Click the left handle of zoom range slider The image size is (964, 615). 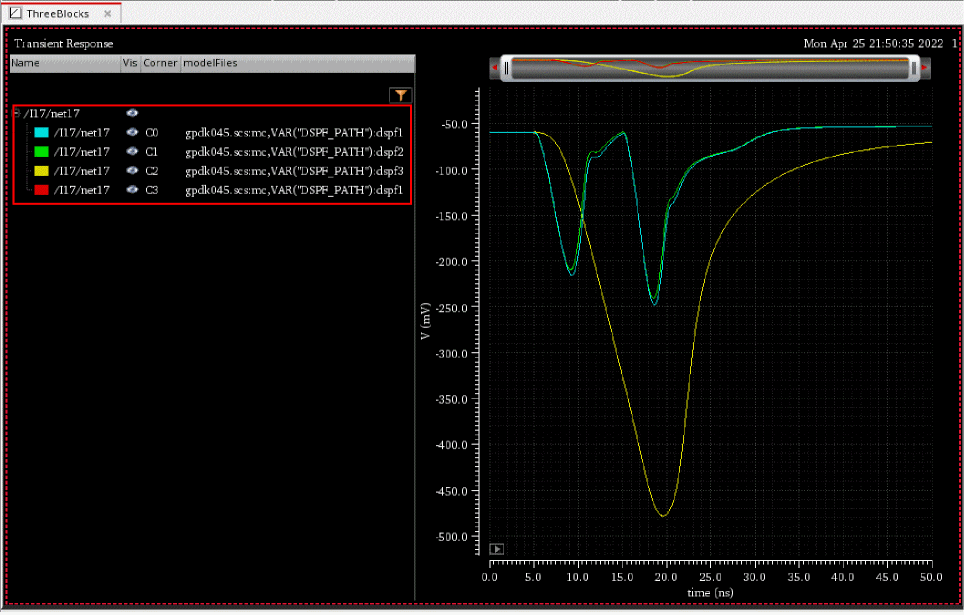point(507,67)
